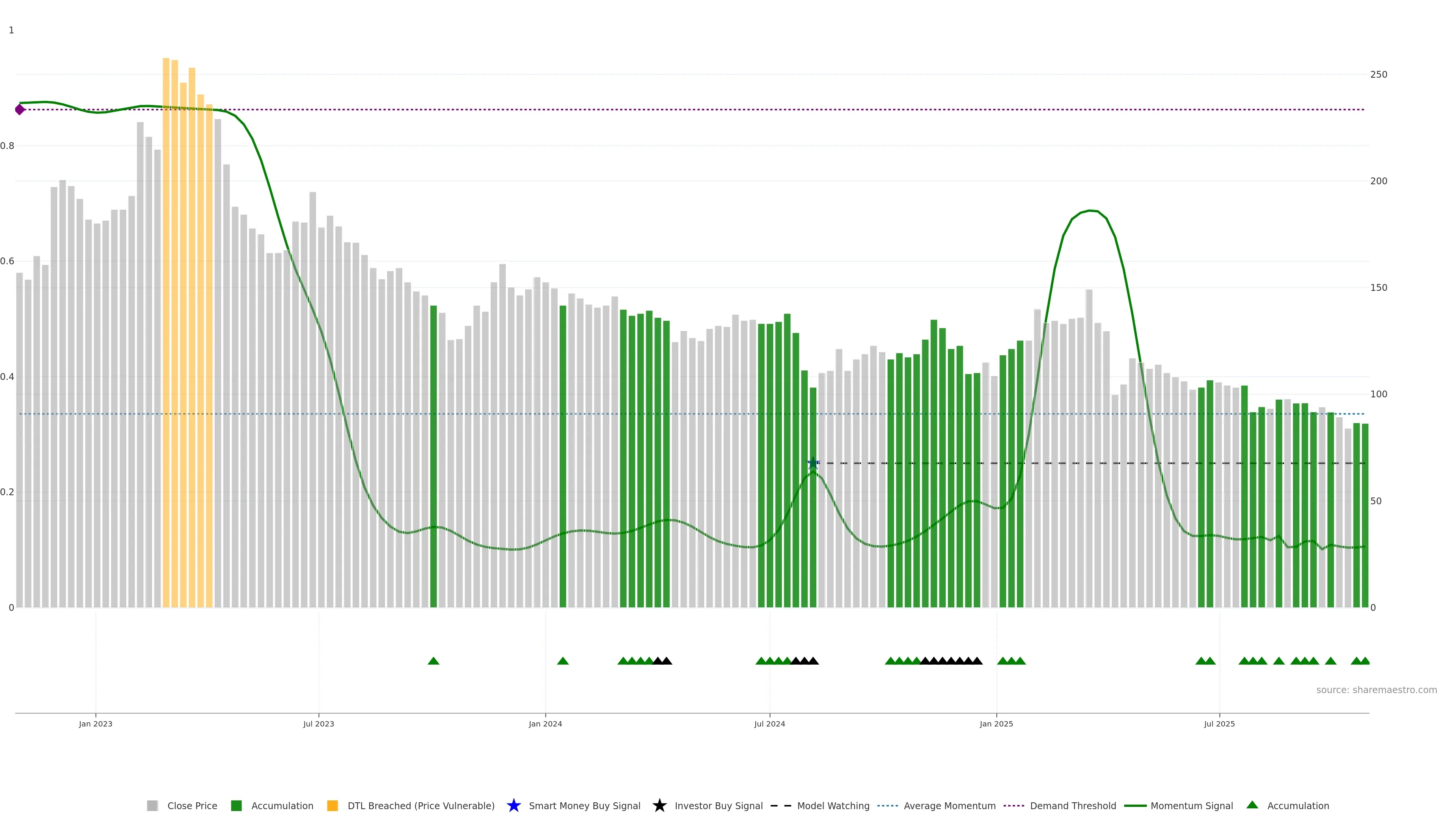This screenshot has width=1456, height=819.
Task: Click the Jan 2023 axis label
Action: (x=96, y=723)
